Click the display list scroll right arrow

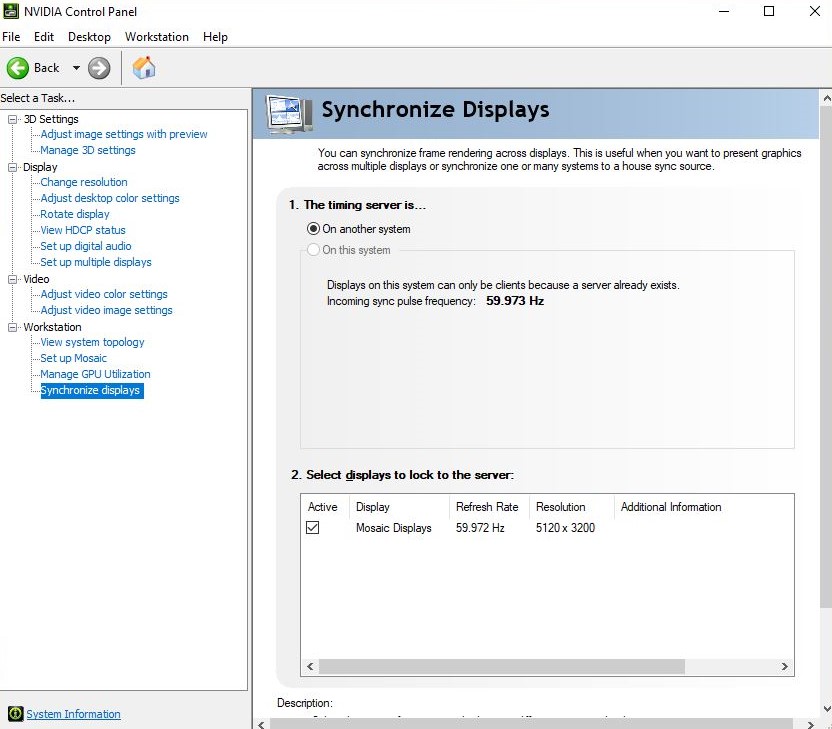coord(785,666)
